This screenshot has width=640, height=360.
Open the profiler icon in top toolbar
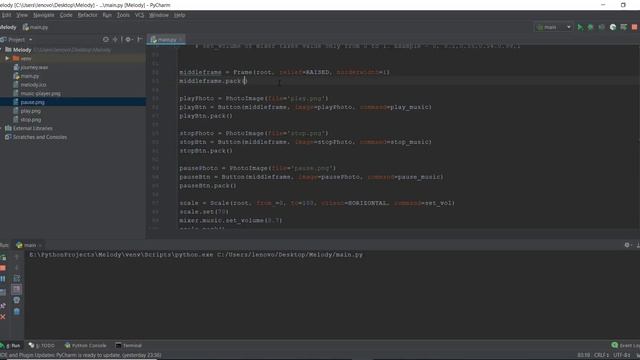(x=613, y=27)
